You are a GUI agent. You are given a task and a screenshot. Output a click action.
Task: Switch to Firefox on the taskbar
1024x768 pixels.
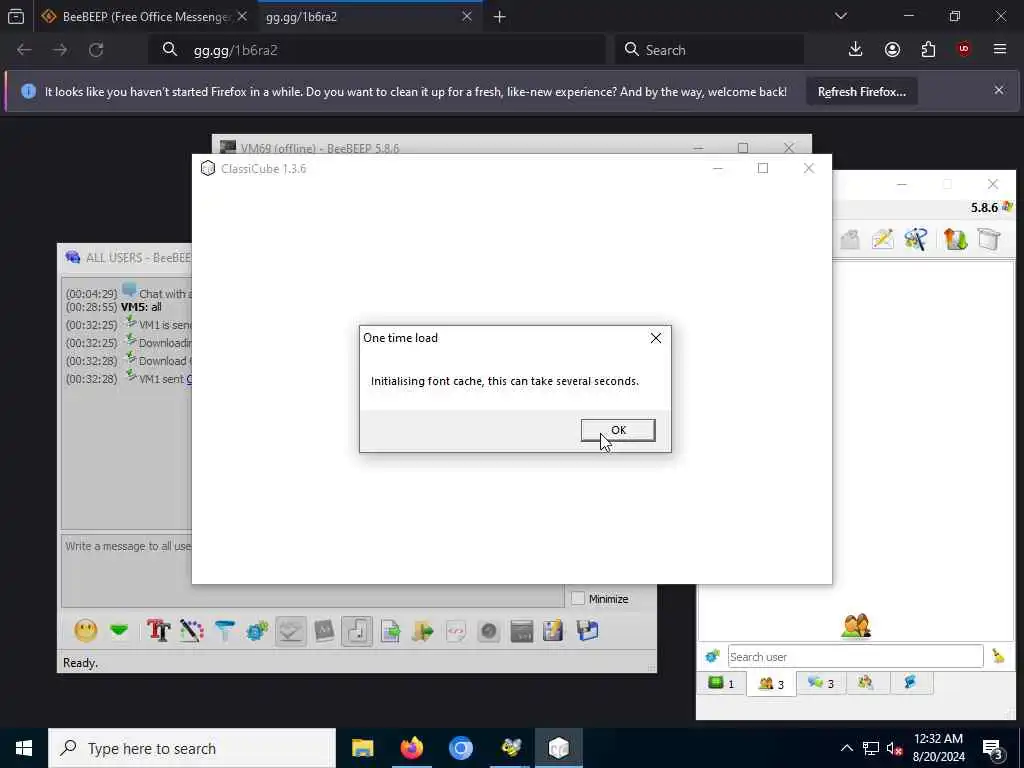click(411, 748)
